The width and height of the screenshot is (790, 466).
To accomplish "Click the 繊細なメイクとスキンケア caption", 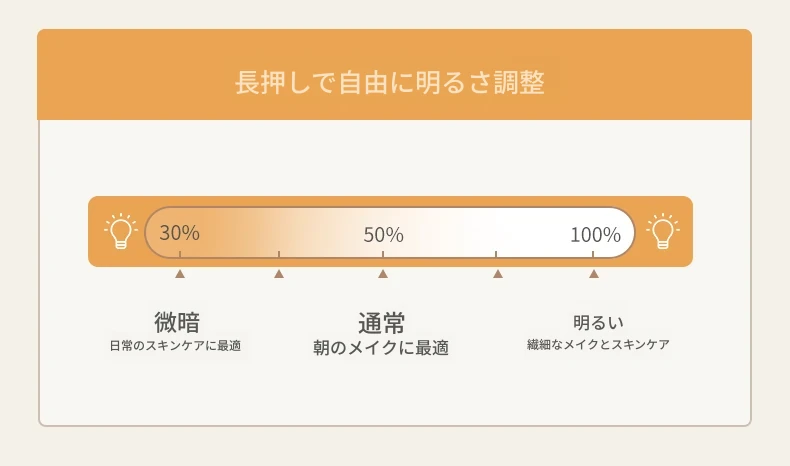I will tap(598, 345).
